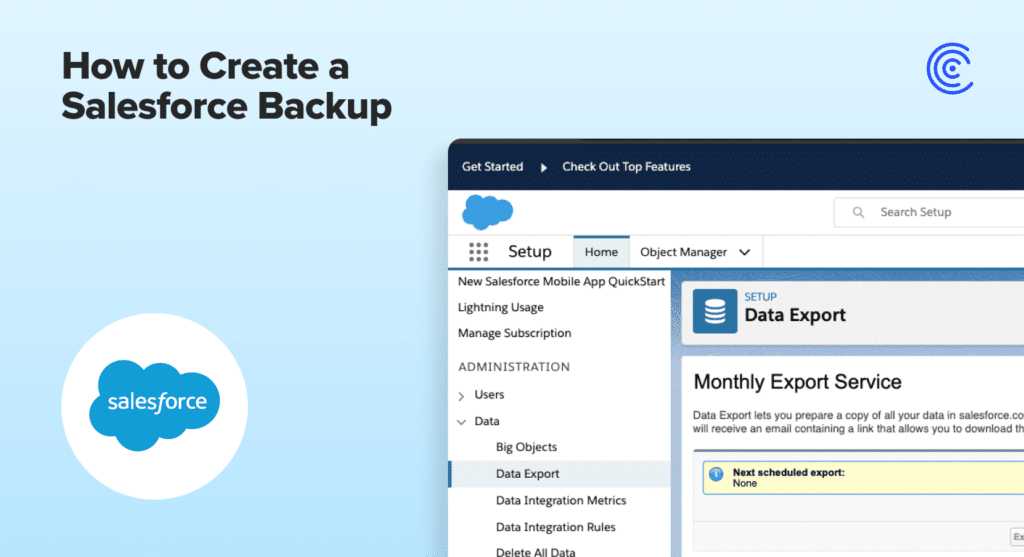
Task: Collapse the Data section chevron
Action: [462, 422]
